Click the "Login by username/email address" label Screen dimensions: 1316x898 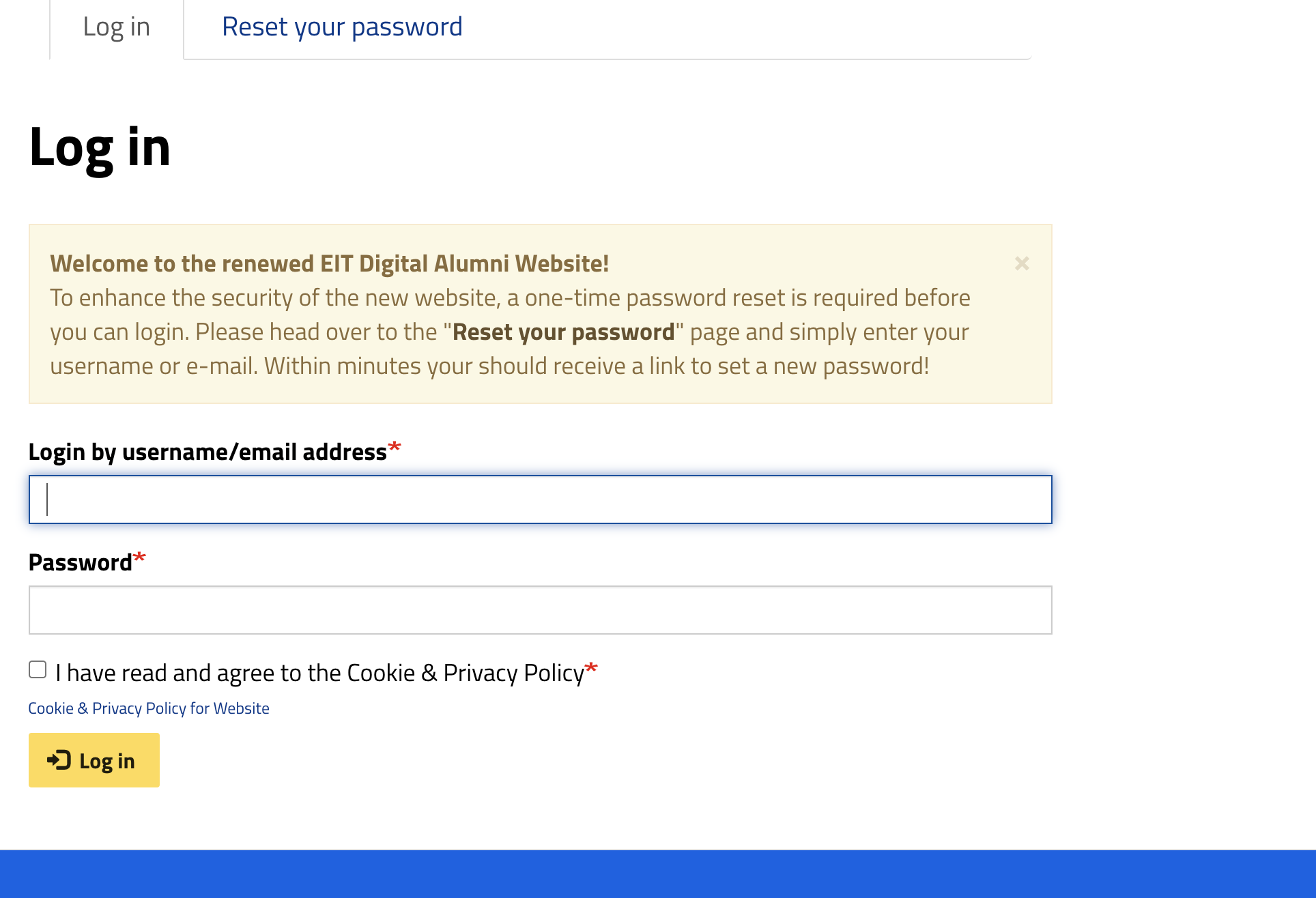[208, 452]
